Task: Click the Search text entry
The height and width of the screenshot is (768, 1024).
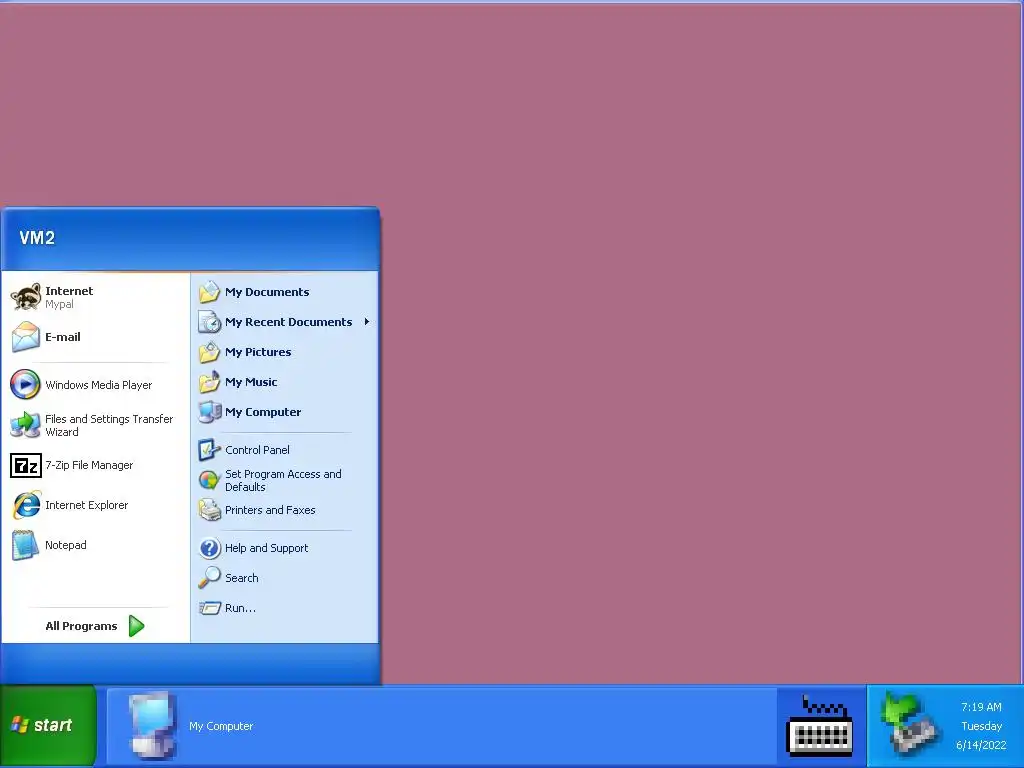Action: [242, 578]
